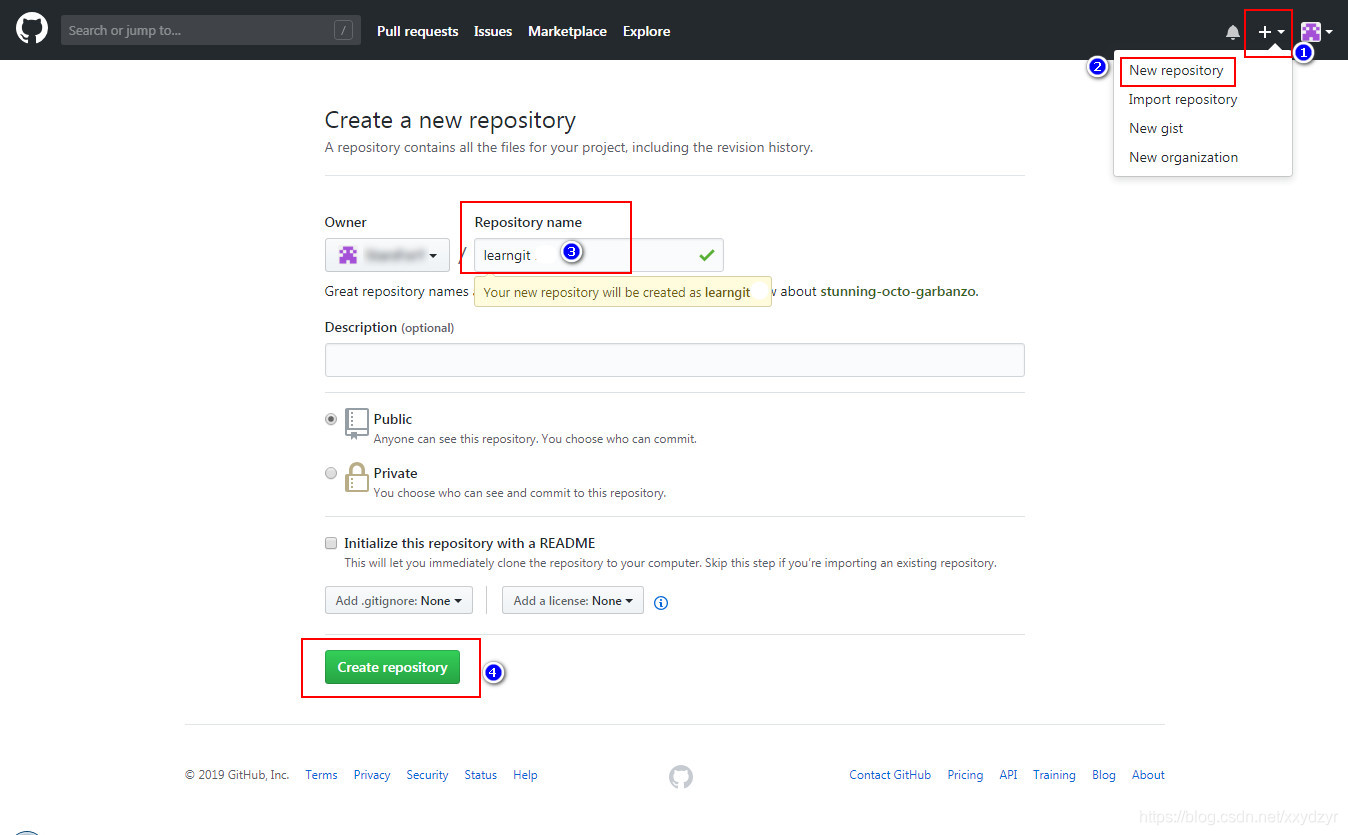Go to Pull requests
Image resolution: width=1348 pixels, height=835 pixels.
point(417,31)
